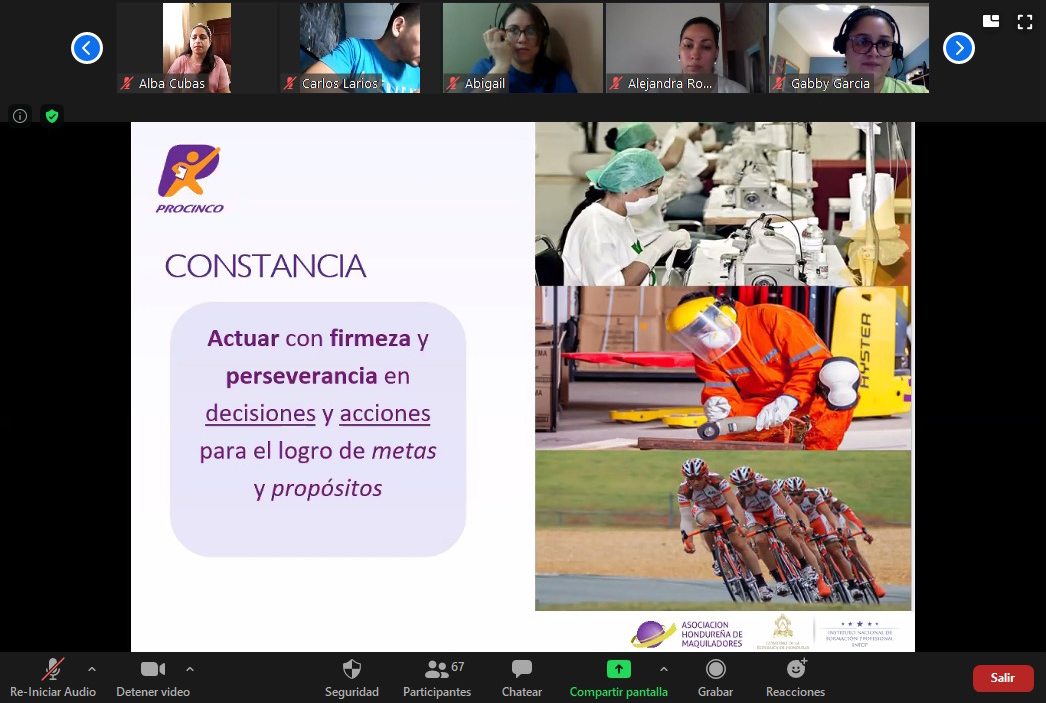Click the cyclists photo on slide
The width and height of the screenshot is (1046, 703).
point(722,530)
